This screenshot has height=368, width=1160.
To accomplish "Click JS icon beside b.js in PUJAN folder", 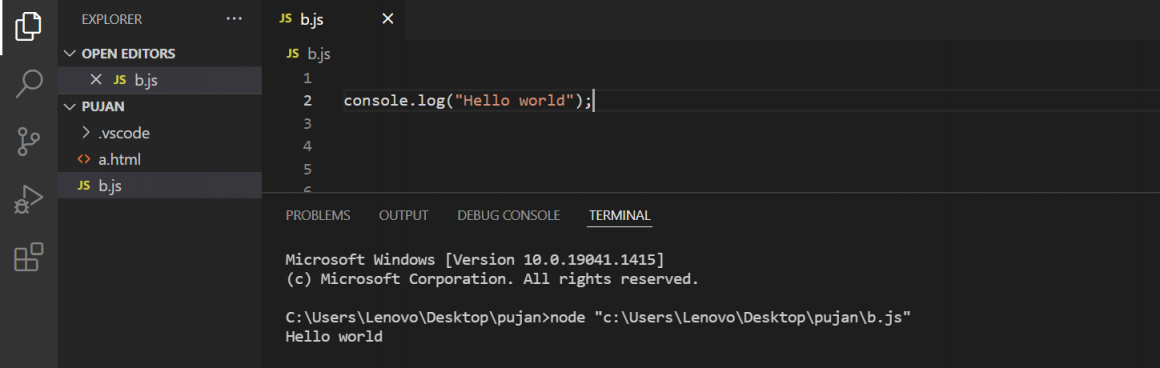I will point(84,186).
